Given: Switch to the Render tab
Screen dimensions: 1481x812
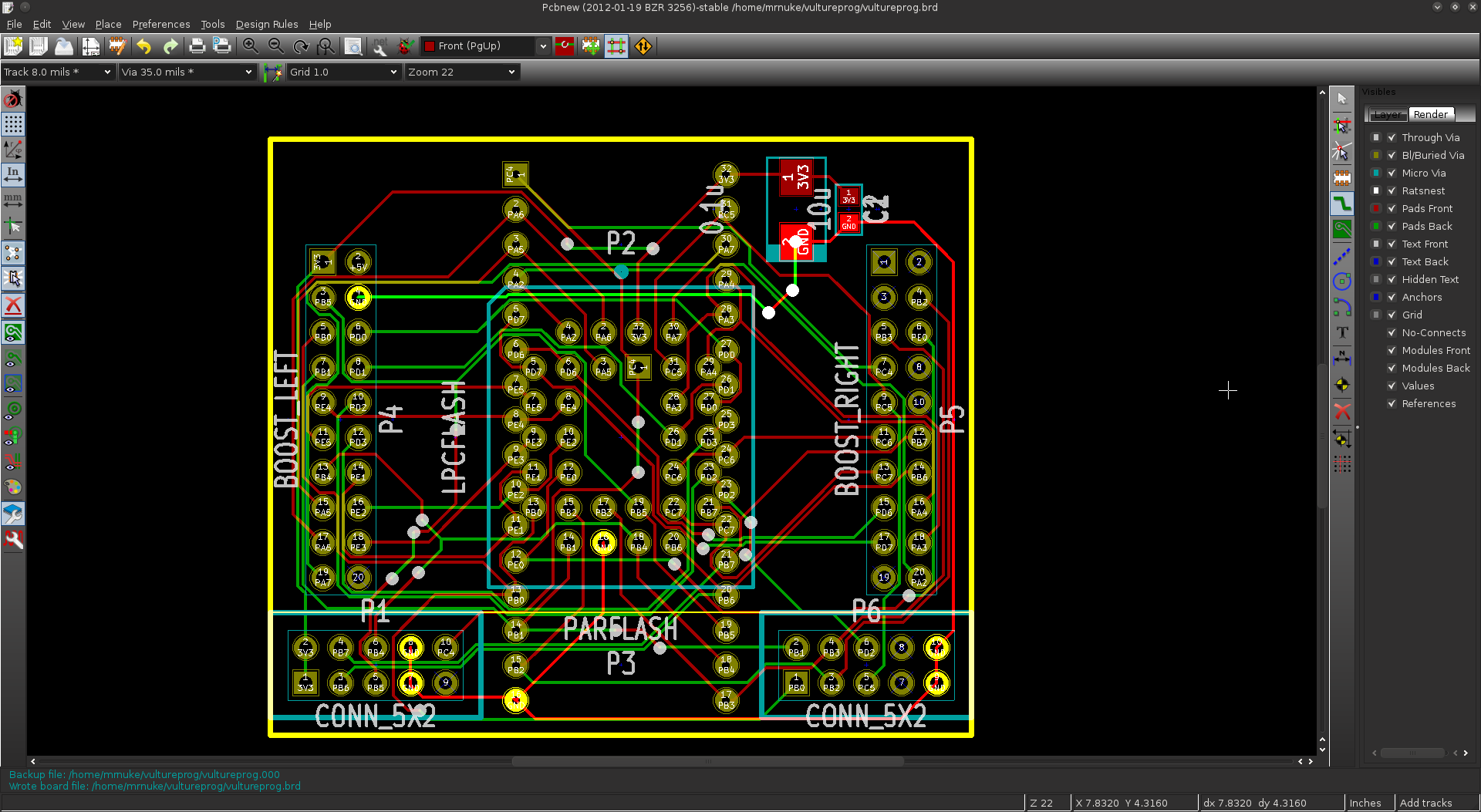Looking at the screenshot, I should (x=1431, y=114).
